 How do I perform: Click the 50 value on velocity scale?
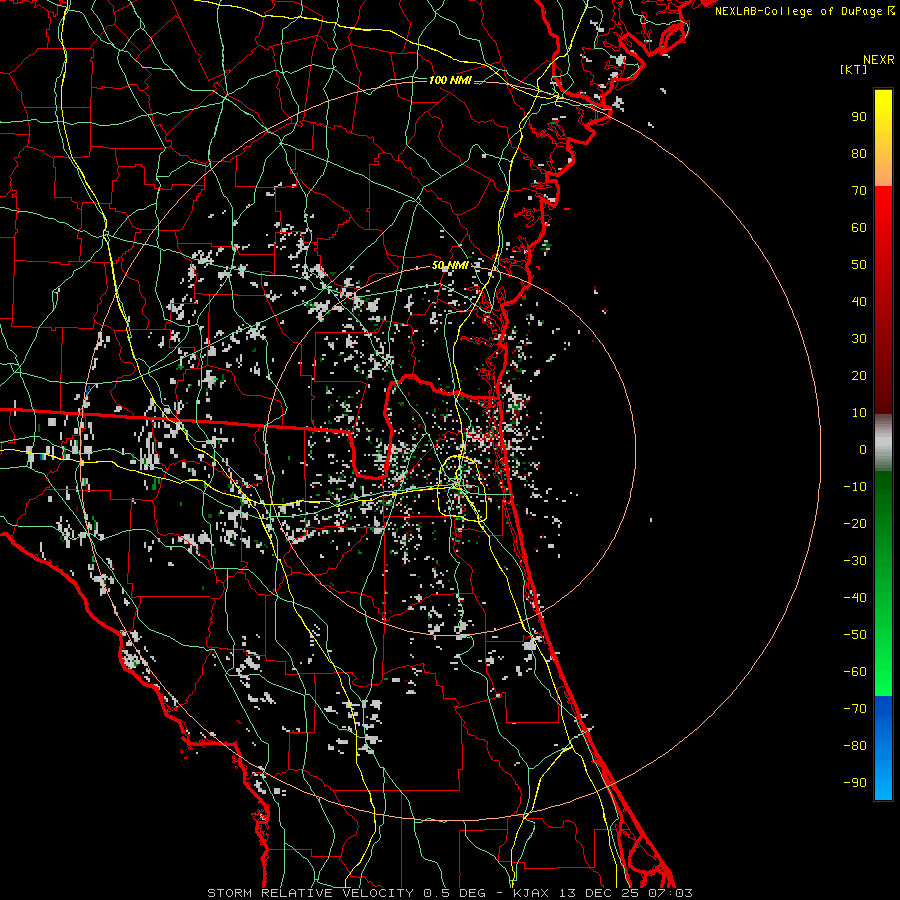click(859, 265)
